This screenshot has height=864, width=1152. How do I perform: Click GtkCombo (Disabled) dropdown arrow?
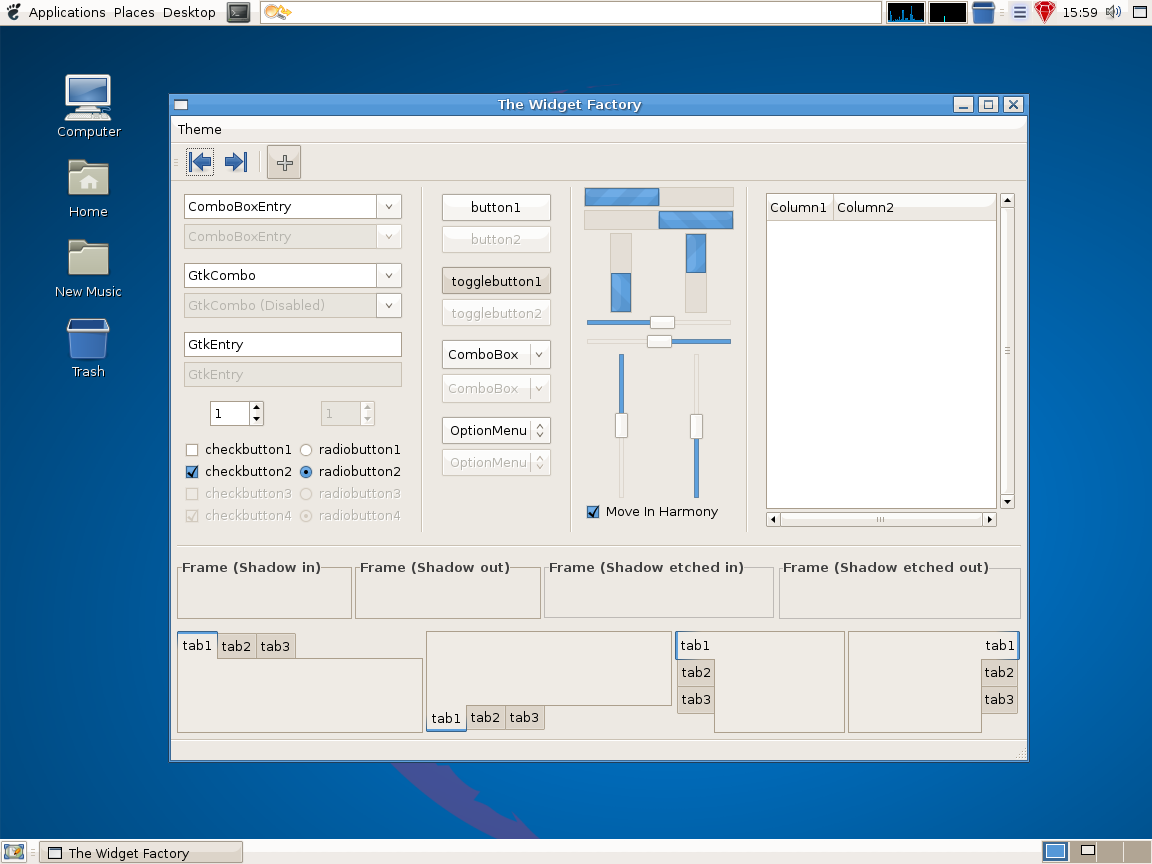[389, 306]
